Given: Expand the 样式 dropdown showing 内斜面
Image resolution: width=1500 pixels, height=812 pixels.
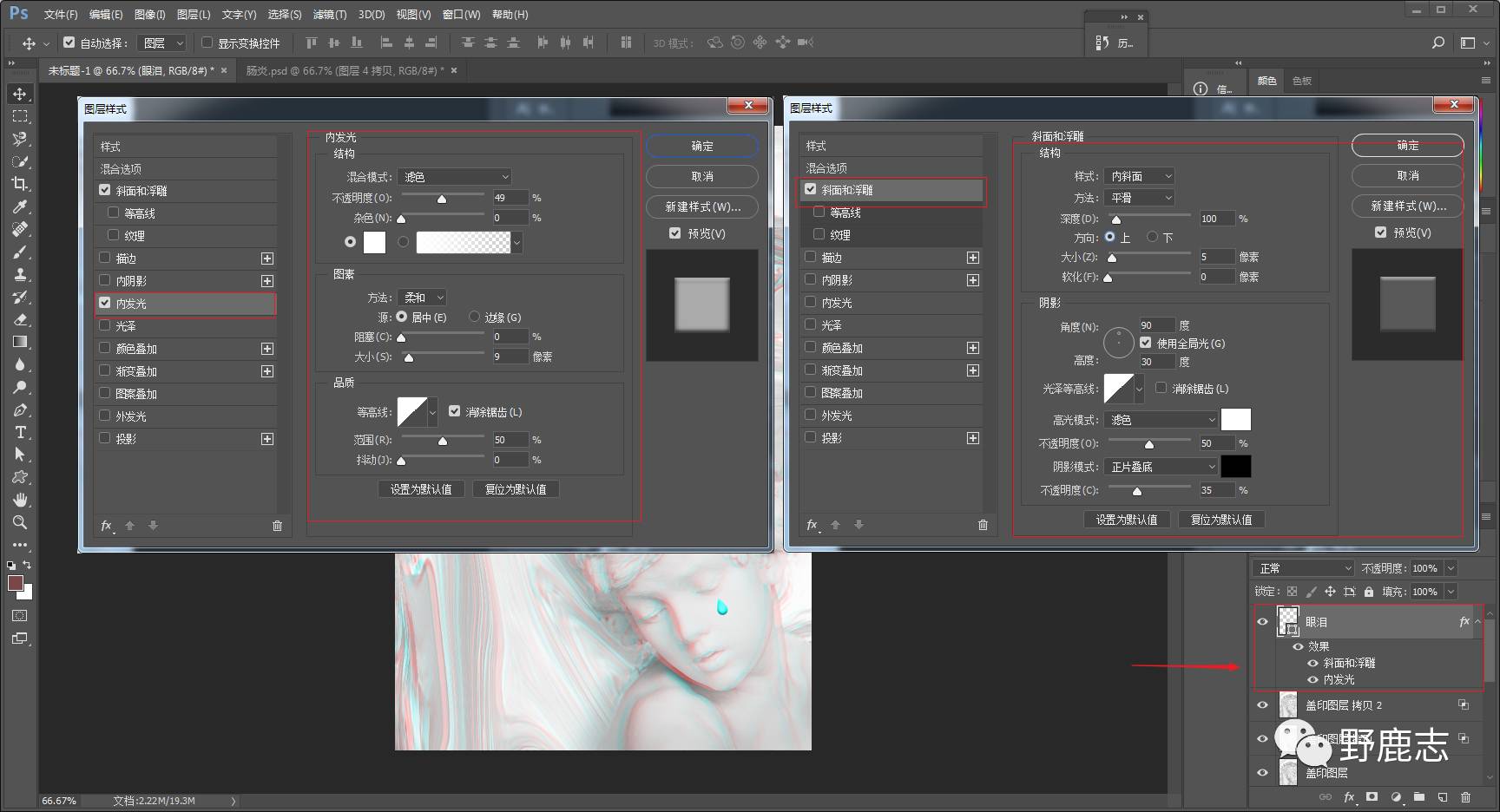Looking at the screenshot, I should [1139, 176].
